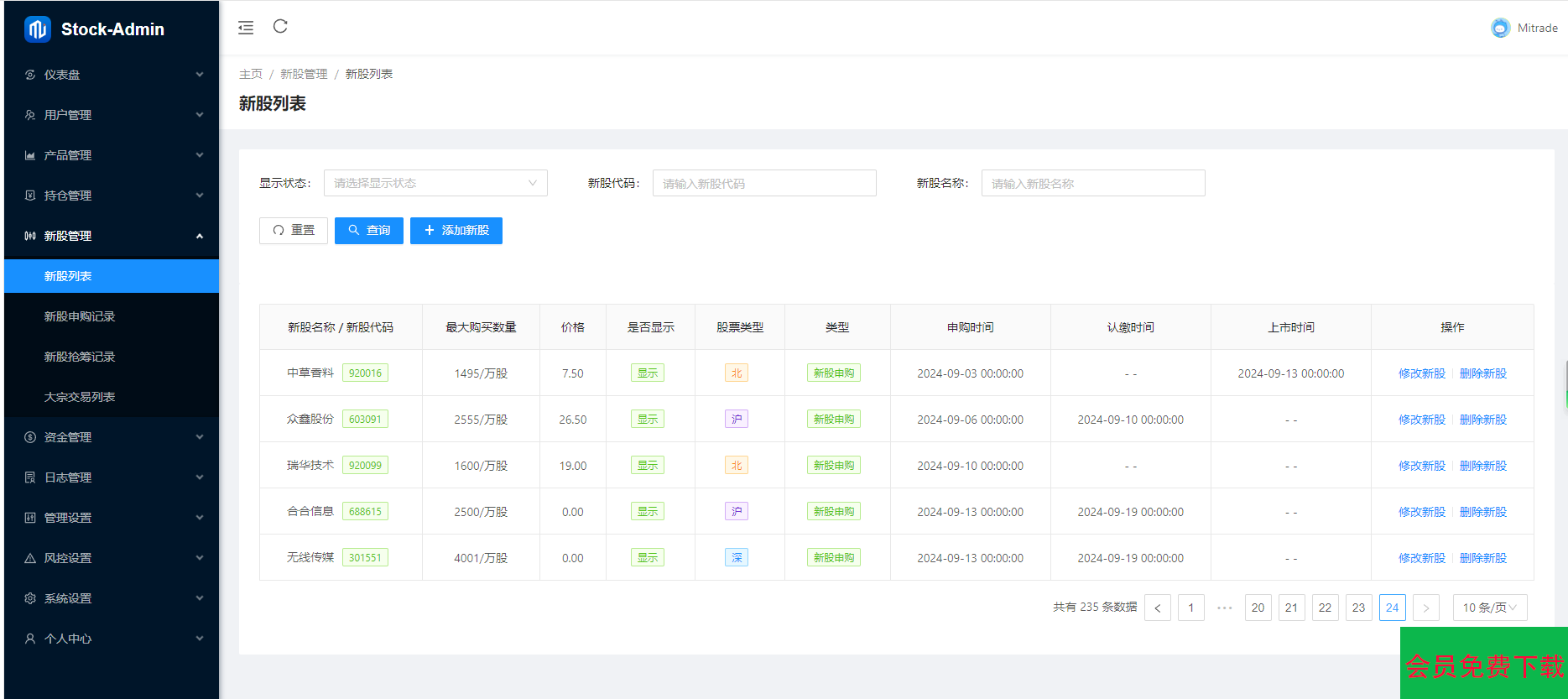1568x699 pixels.
Task: Go to page 22
Action: click(1326, 608)
